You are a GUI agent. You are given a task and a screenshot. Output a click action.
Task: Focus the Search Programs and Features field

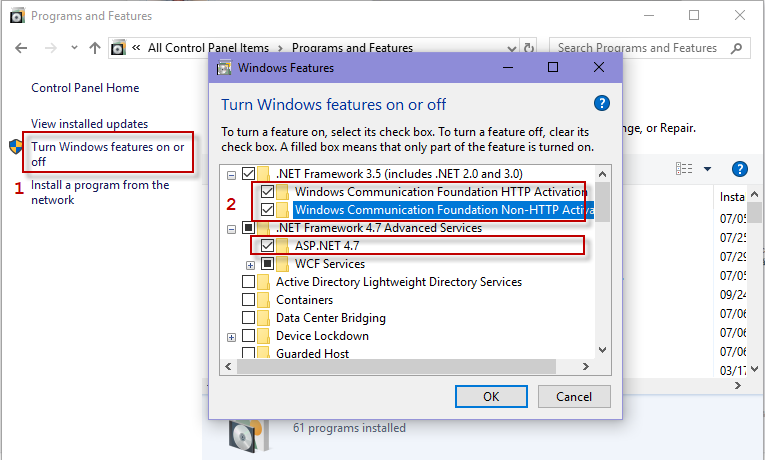(x=639, y=48)
